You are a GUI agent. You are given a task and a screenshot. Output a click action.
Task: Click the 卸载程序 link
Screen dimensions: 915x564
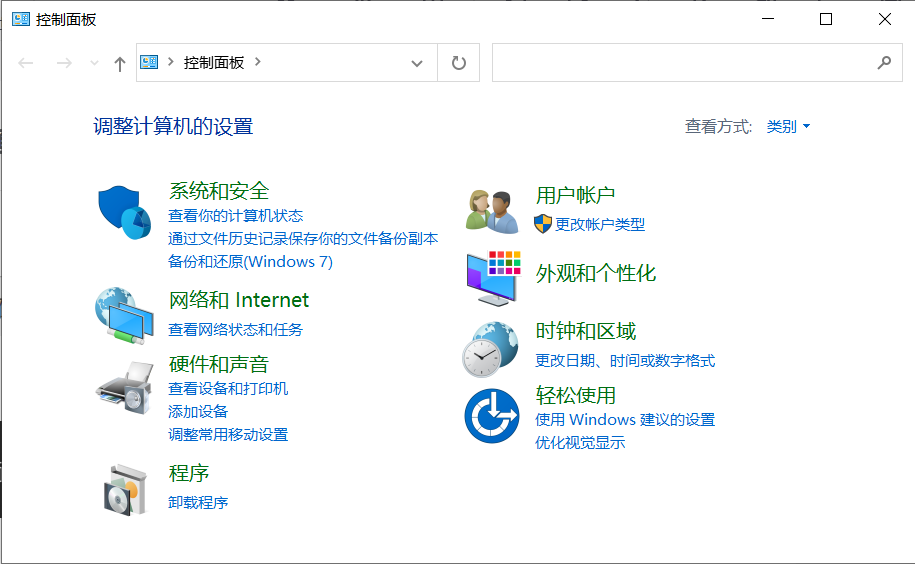point(198,502)
